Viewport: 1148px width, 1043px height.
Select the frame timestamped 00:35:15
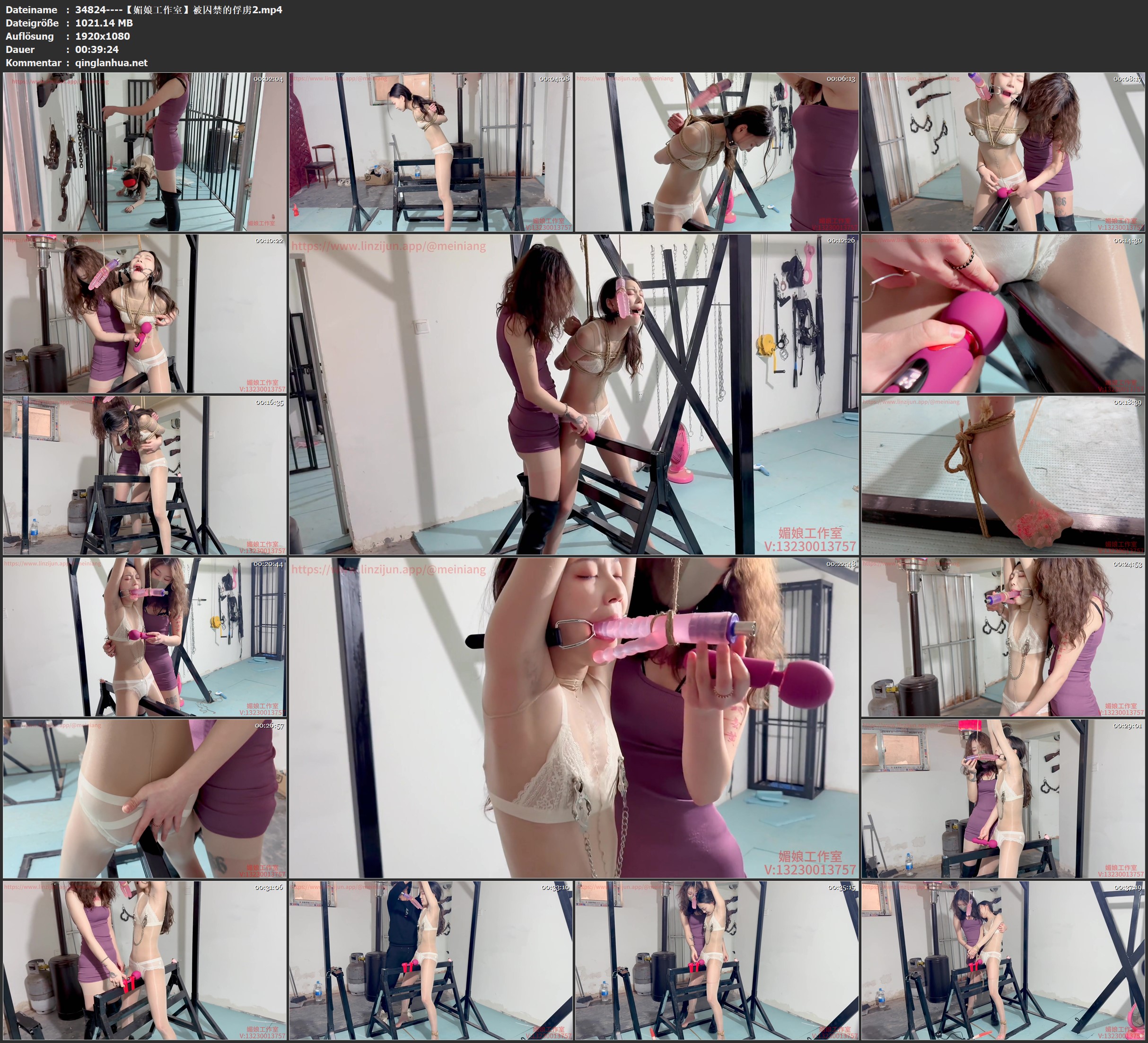coord(716,960)
